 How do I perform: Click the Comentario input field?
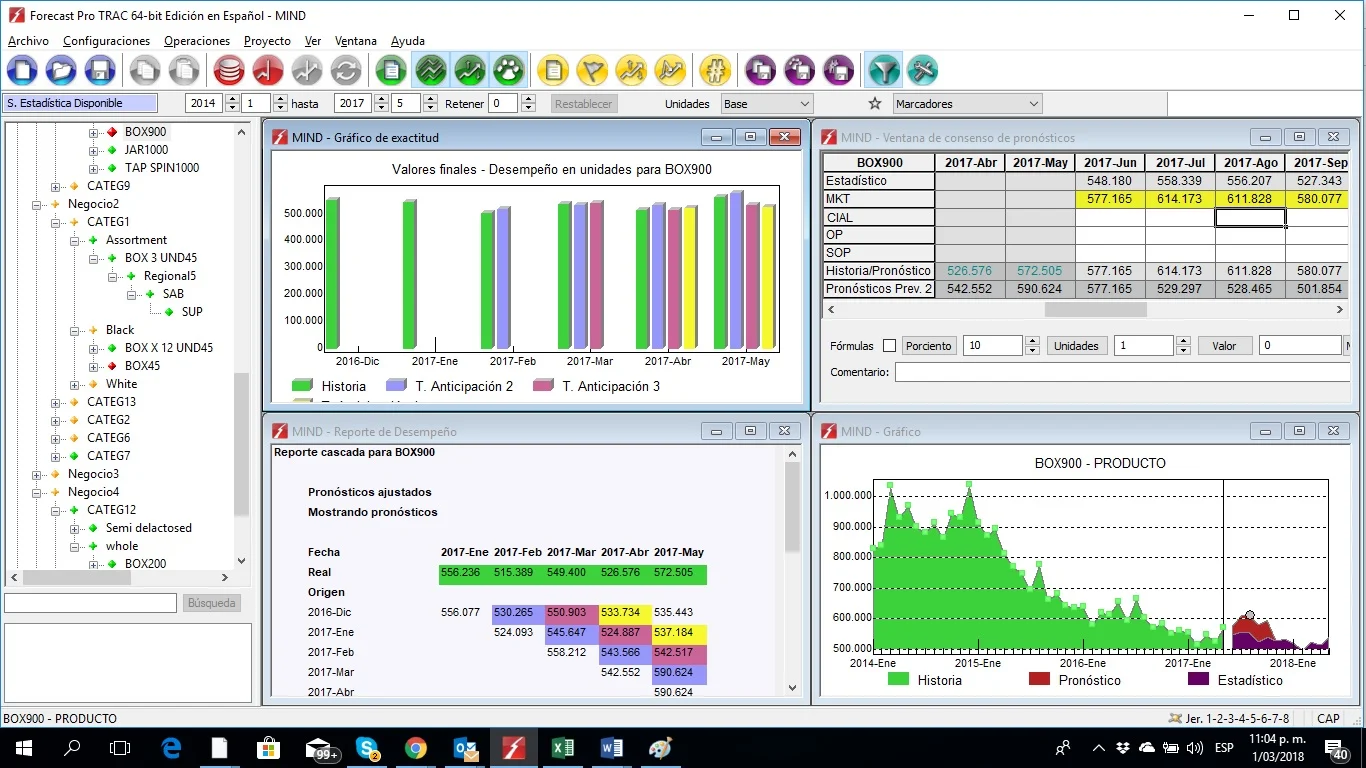[x=1123, y=372]
